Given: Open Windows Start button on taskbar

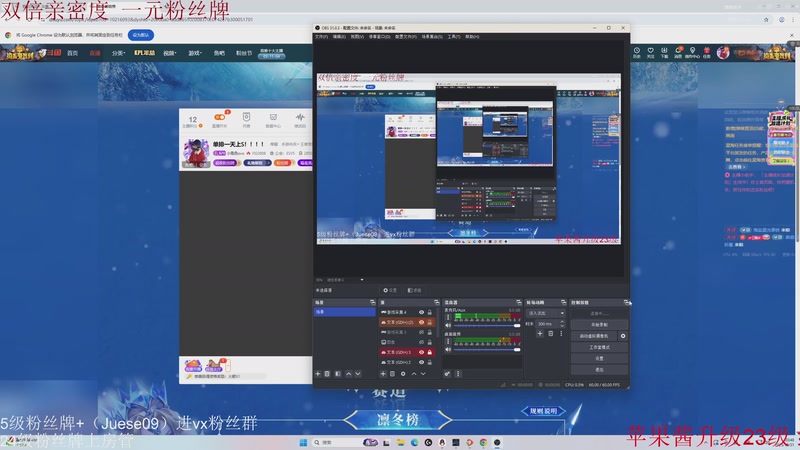Looking at the screenshot, I should coord(303,442).
